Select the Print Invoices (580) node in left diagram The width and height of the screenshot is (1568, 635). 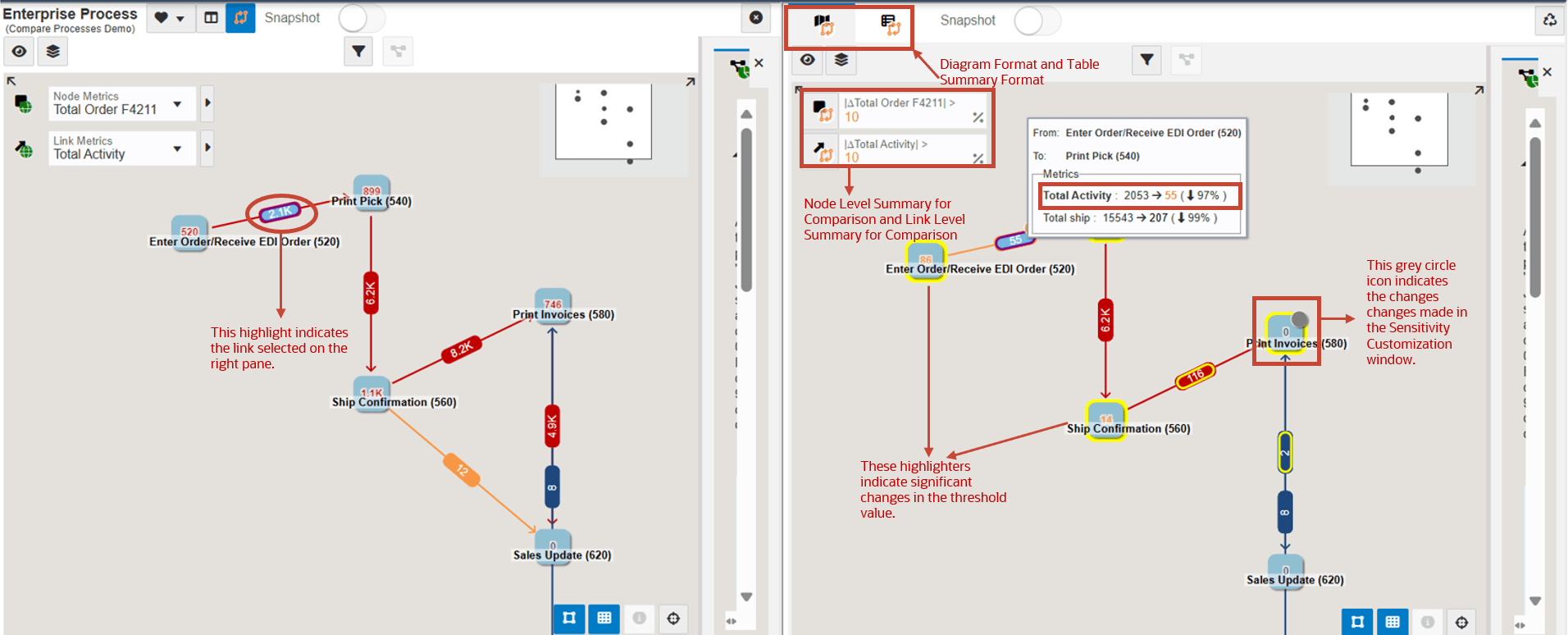point(553,306)
